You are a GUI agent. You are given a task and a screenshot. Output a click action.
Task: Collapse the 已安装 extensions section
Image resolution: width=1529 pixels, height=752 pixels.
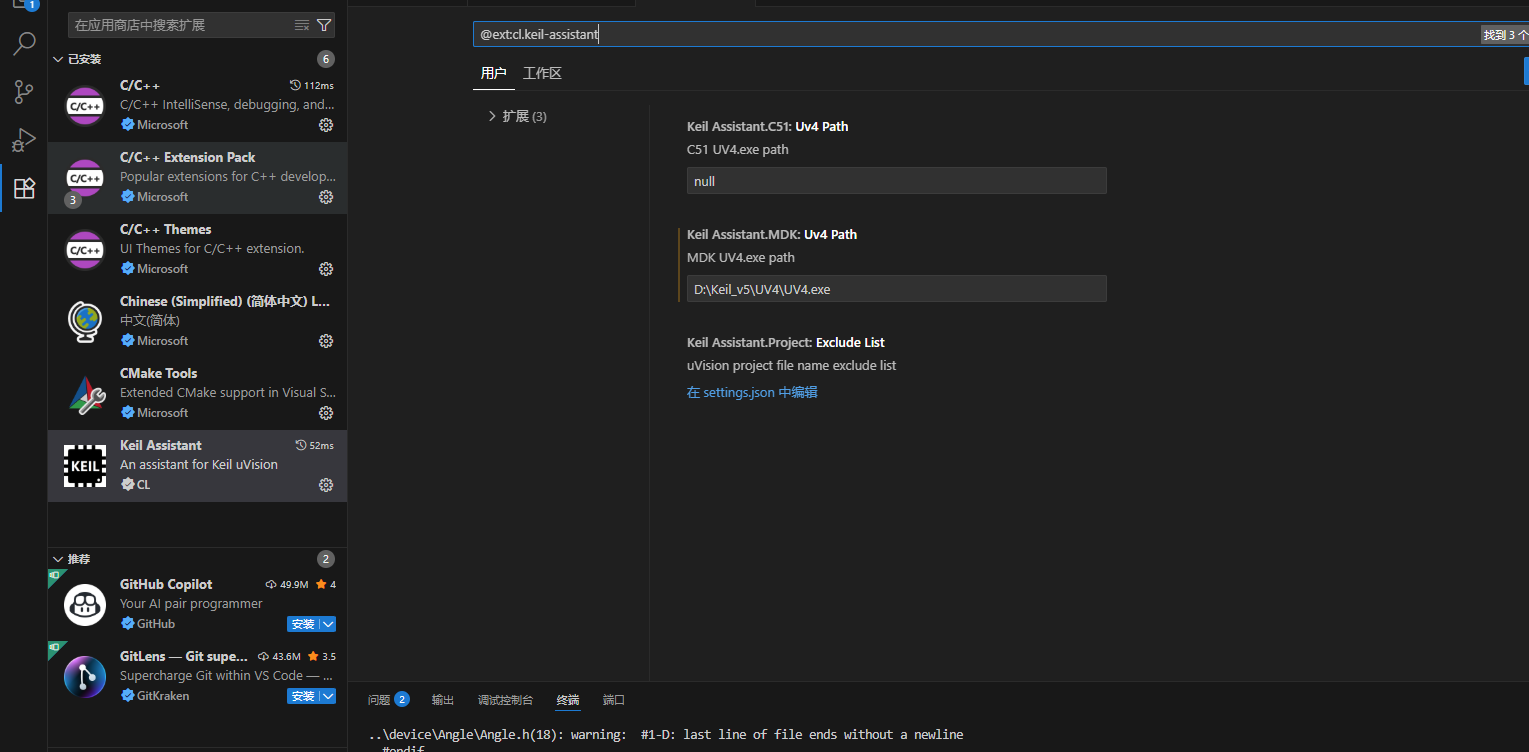58,58
